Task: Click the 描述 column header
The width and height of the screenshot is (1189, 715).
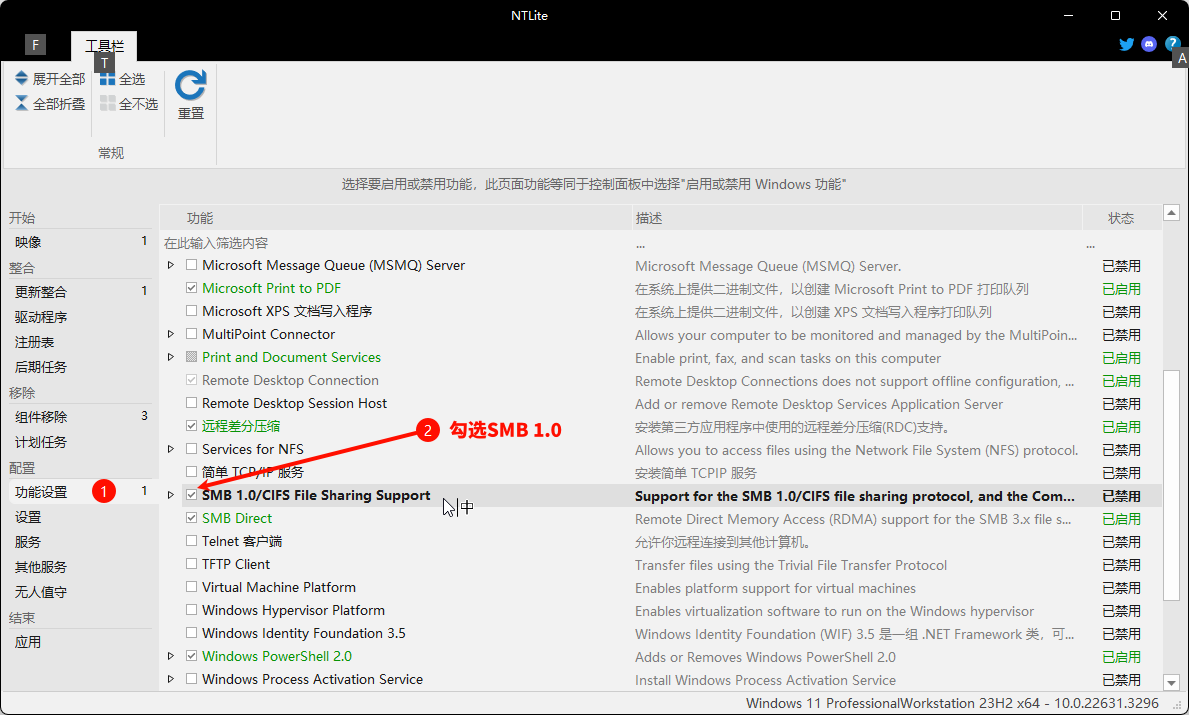Action: click(857, 218)
